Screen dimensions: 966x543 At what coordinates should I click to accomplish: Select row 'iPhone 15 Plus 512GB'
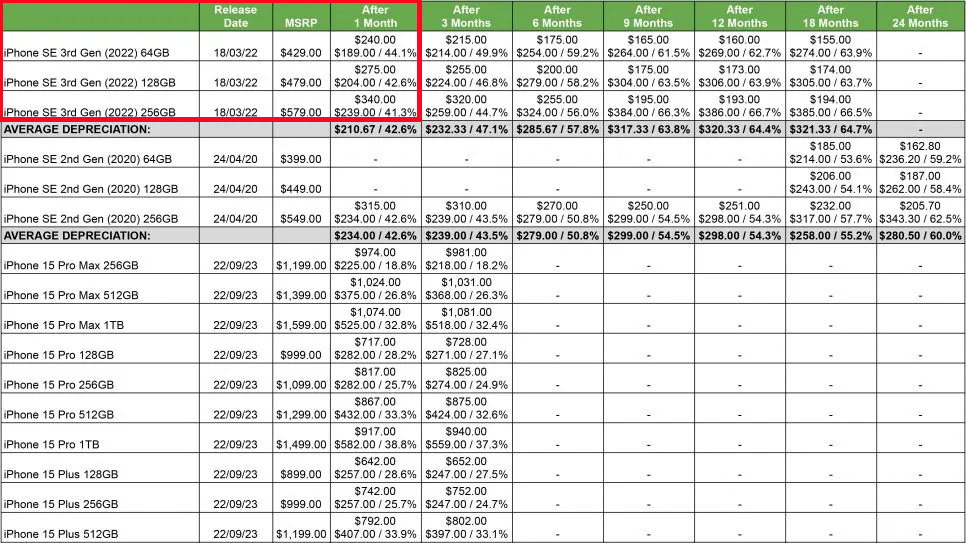pyautogui.click(x=483, y=528)
